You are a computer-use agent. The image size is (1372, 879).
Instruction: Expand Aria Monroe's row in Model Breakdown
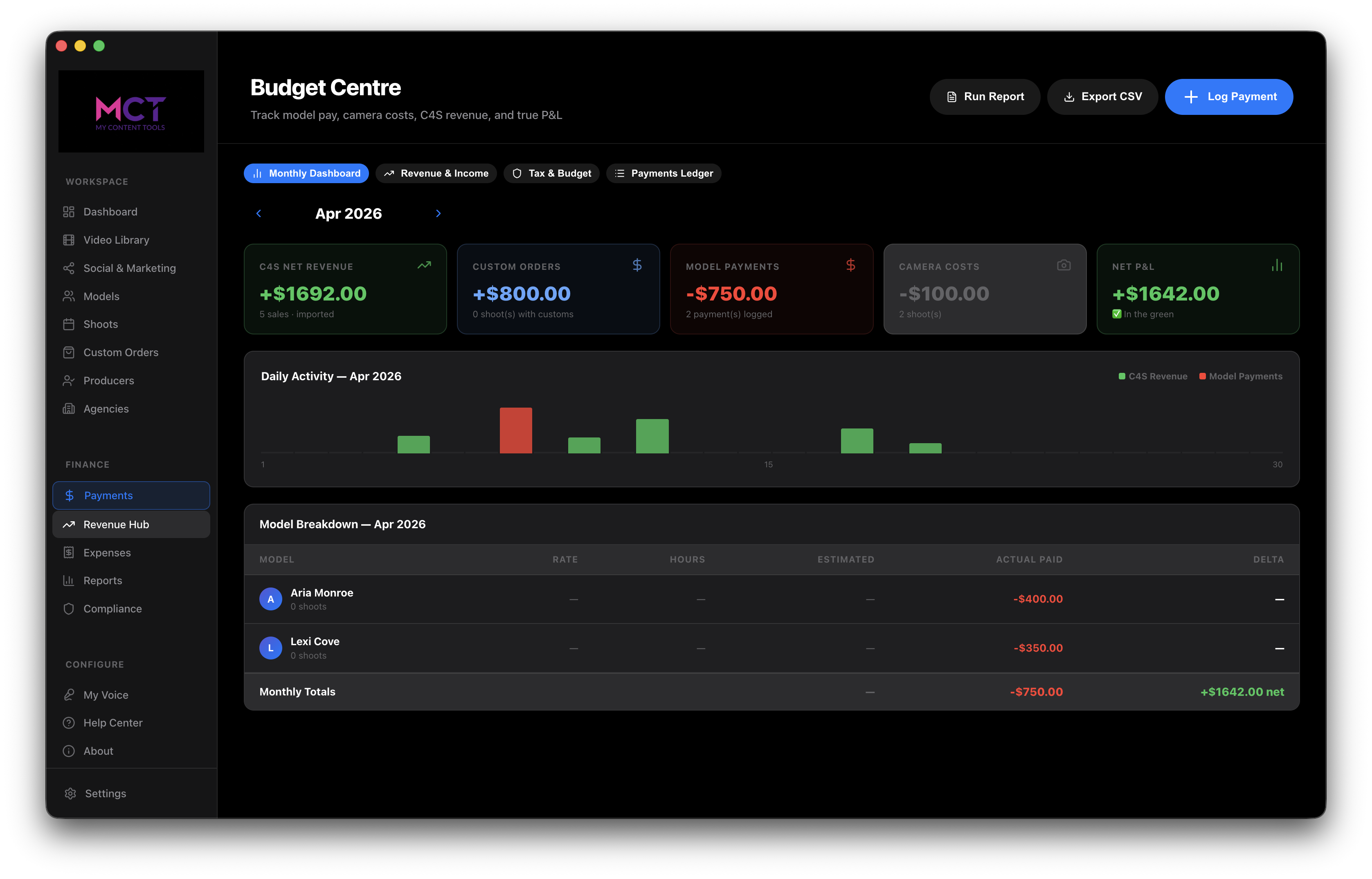click(x=322, y=599)
